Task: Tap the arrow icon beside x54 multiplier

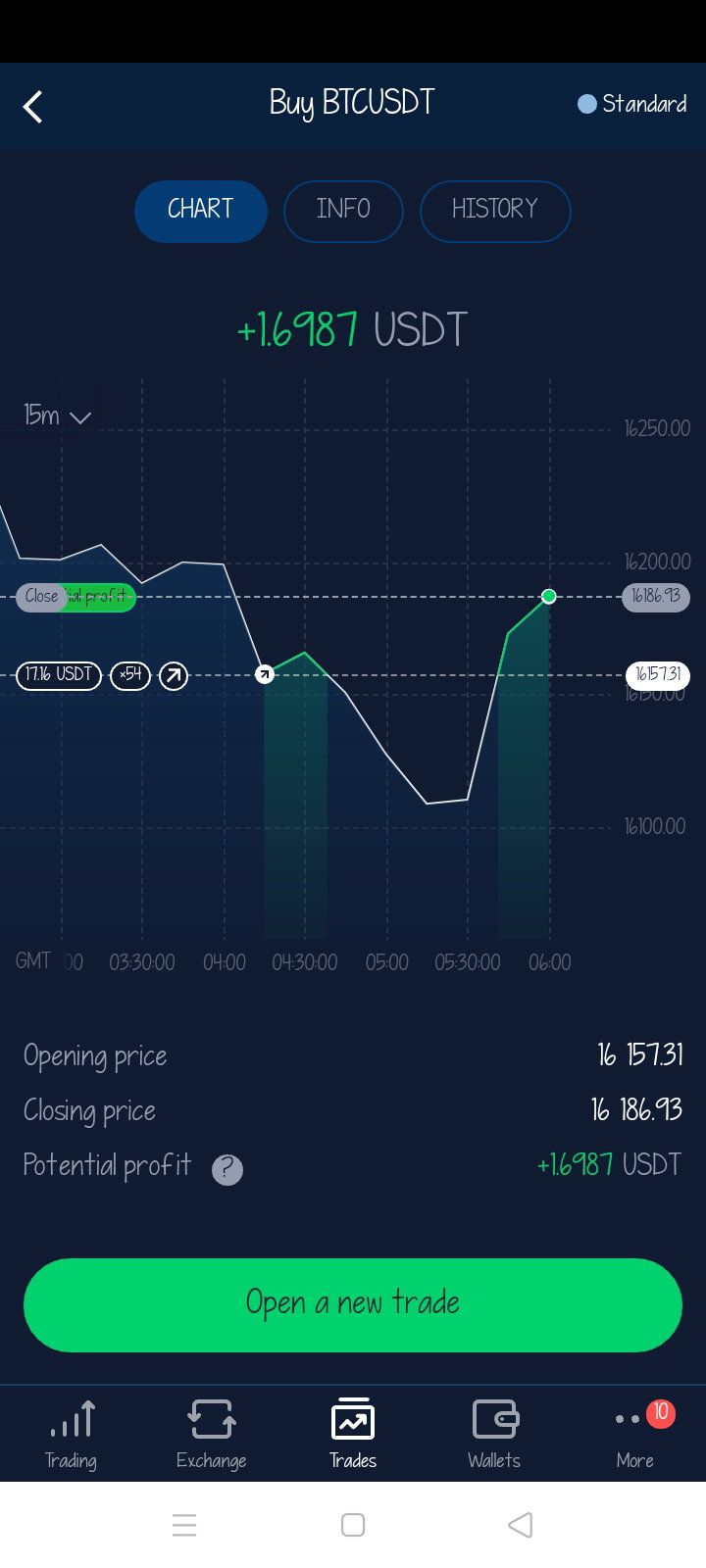Action: point(174,675)
